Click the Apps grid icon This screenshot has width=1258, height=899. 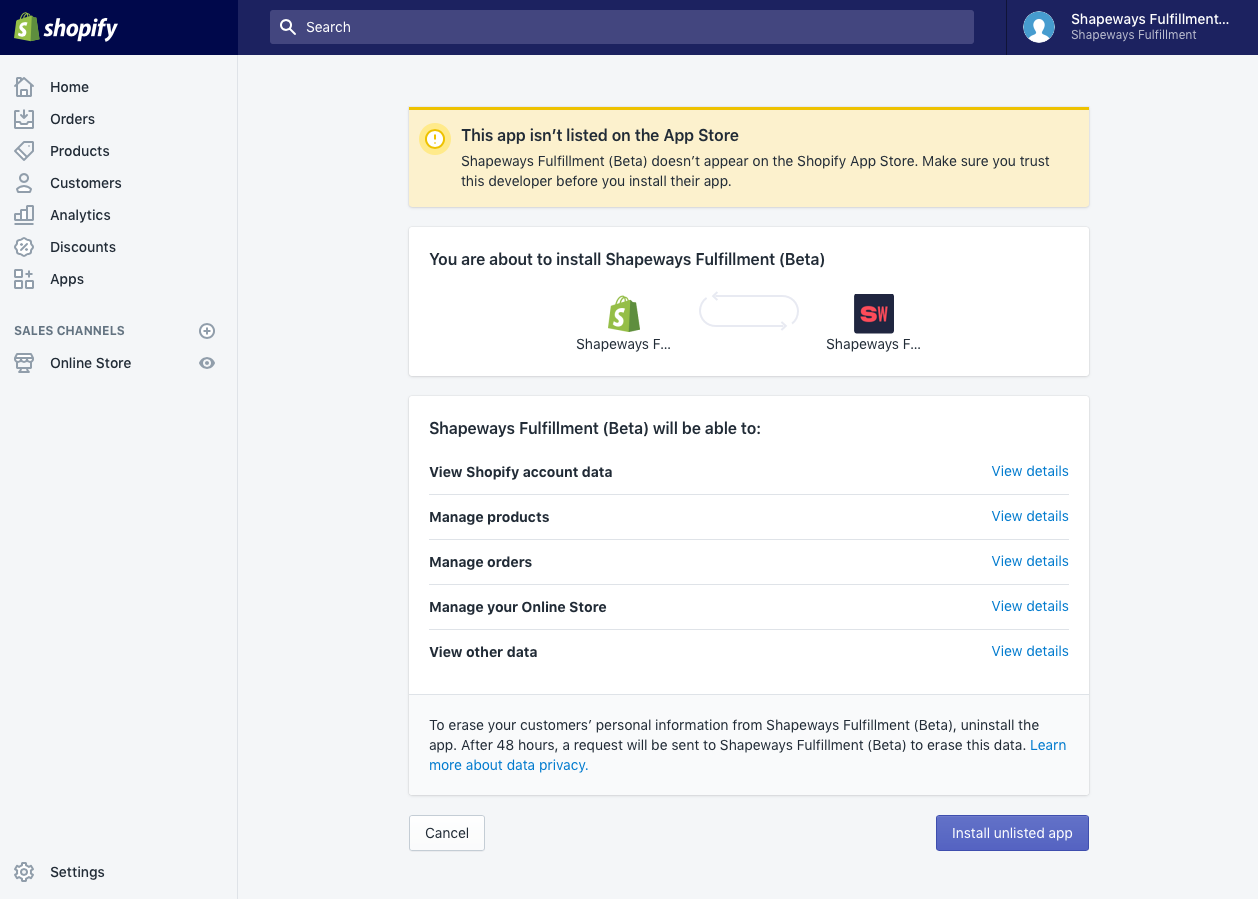24,279
